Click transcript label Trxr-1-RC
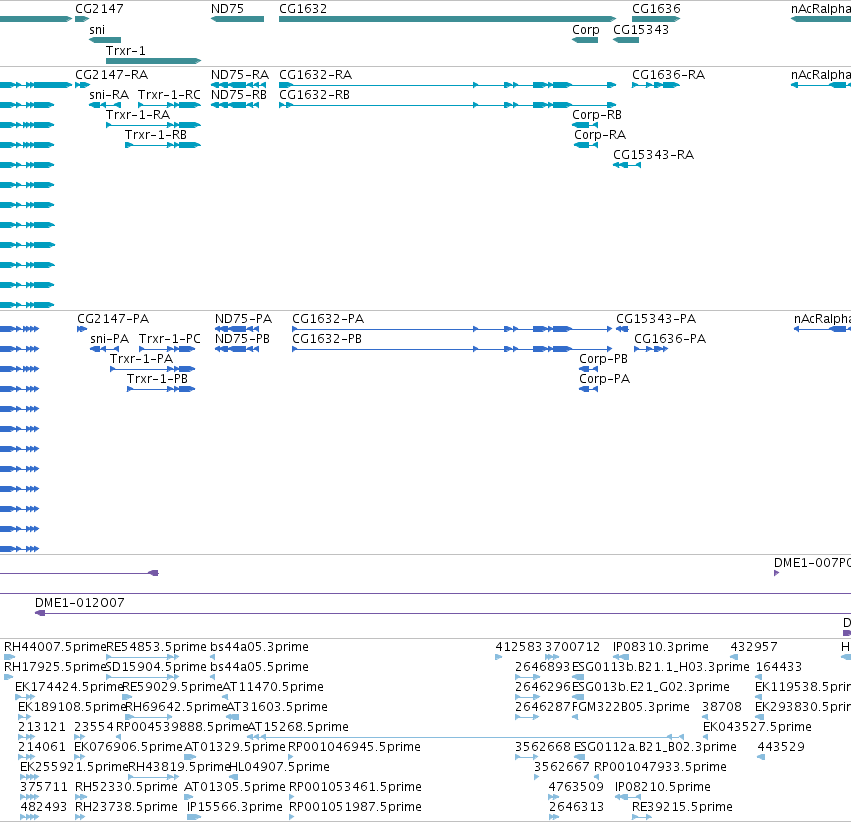The image size is (851, 822). [169, 95]
